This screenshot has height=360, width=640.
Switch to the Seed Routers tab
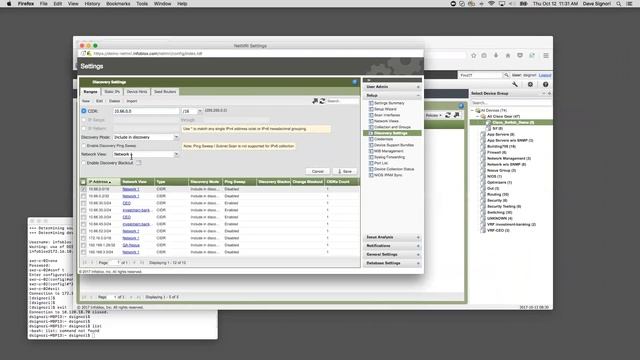pos(165,92)
